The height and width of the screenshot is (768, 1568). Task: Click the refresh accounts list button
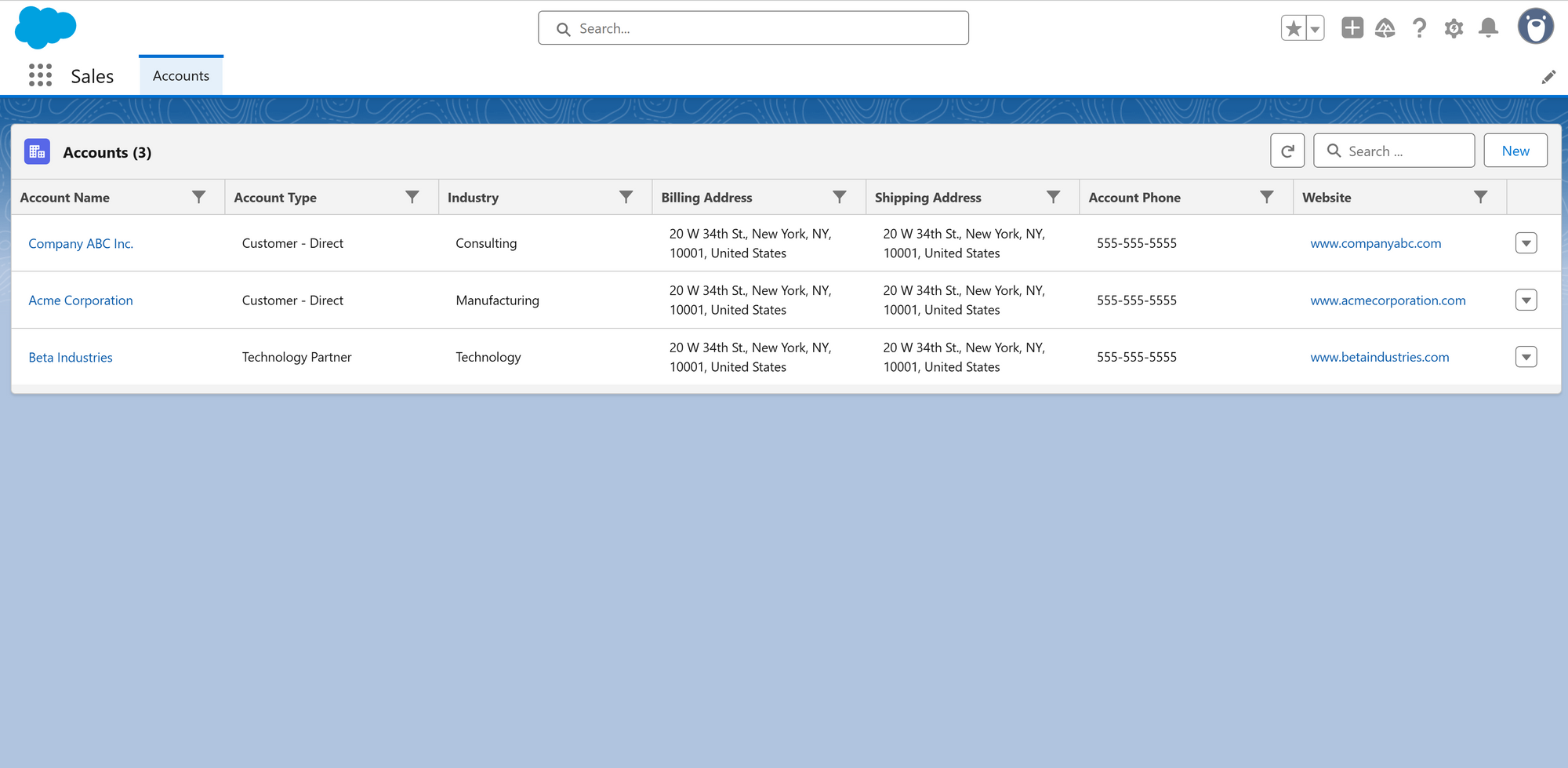[x=1287, y=151]
